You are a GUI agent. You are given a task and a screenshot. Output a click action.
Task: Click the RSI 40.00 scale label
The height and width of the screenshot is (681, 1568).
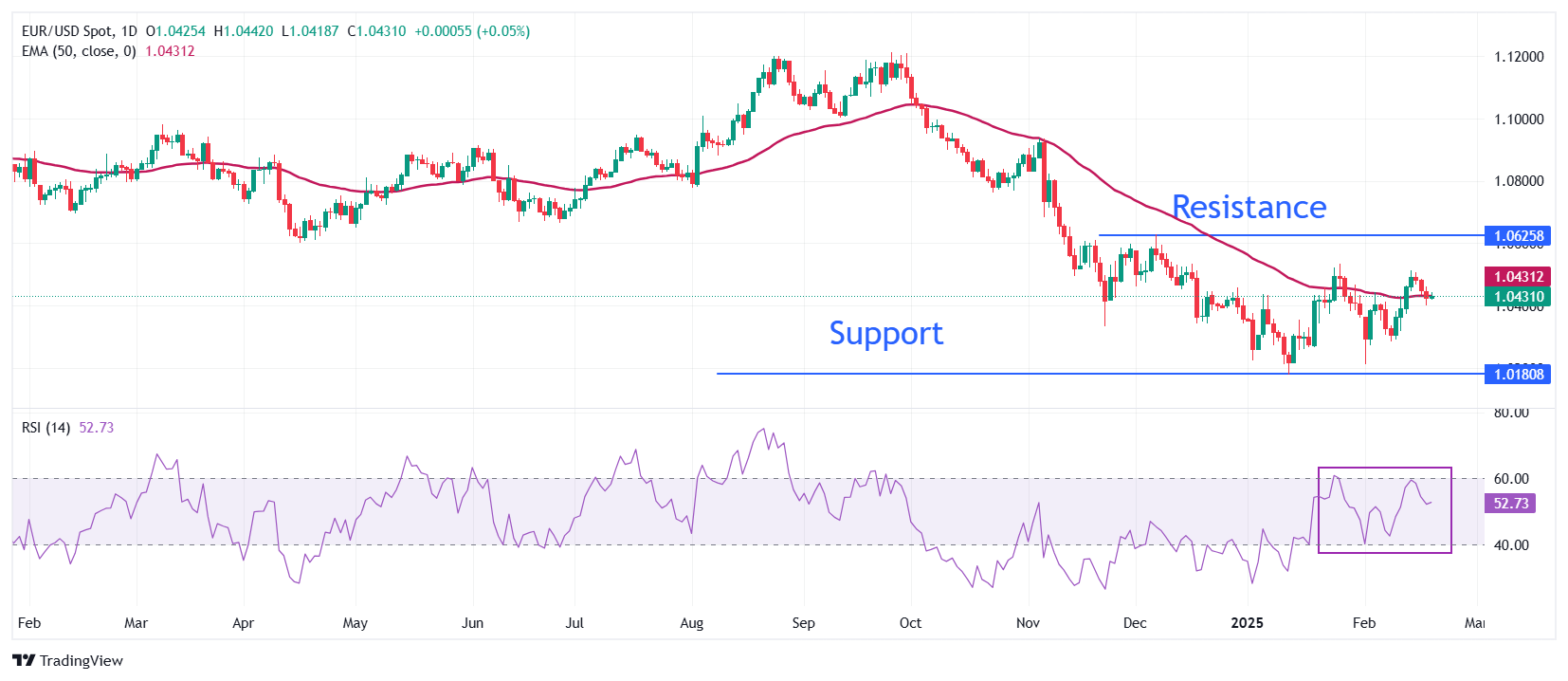click(x=1511, y=545)
